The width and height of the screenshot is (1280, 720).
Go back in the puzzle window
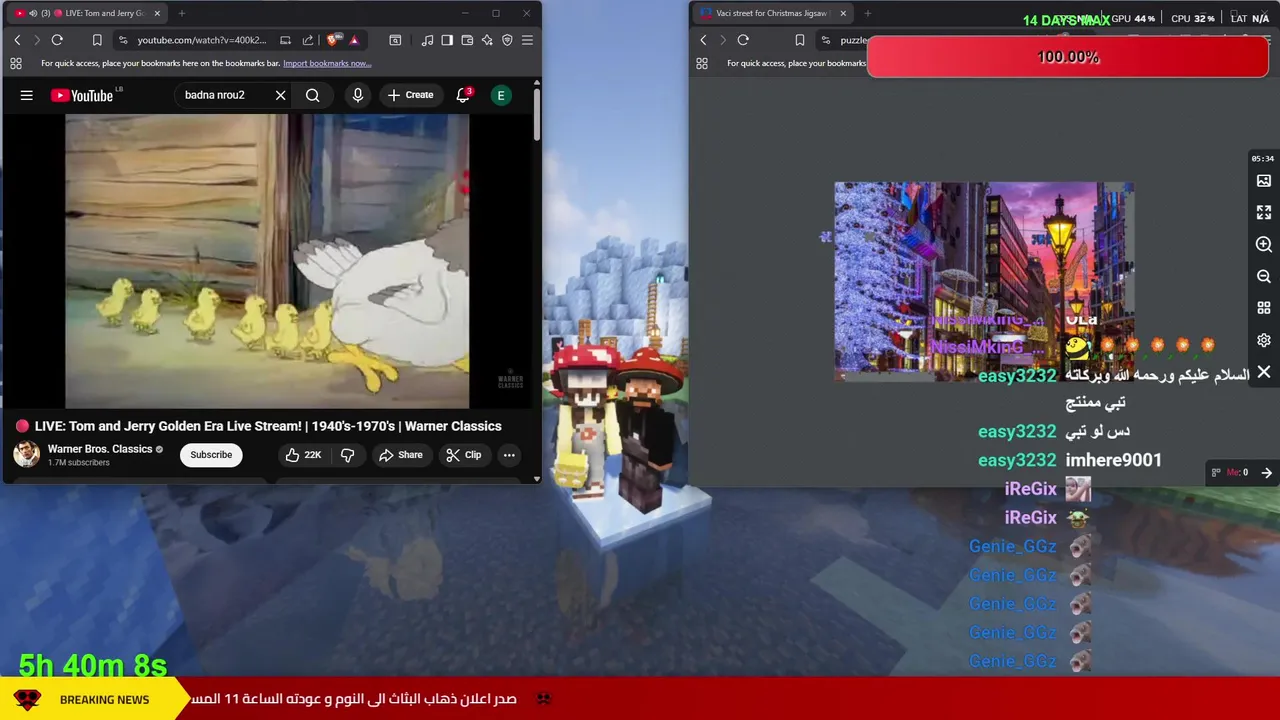coord(703,40)
